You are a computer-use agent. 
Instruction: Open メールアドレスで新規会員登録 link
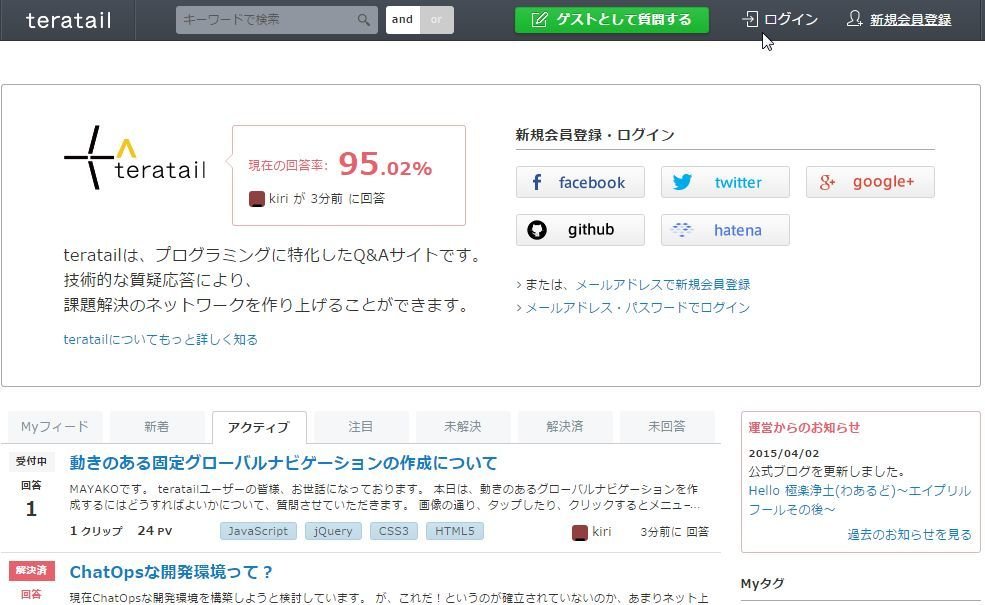tap(663, 285)
